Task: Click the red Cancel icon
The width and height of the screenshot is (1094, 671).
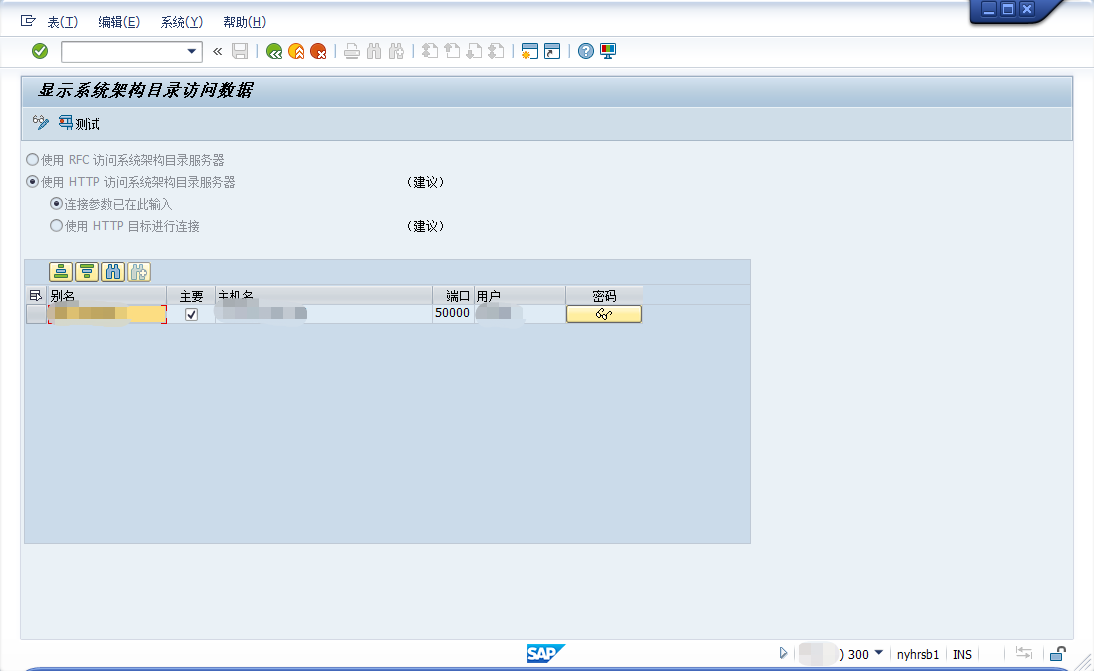Action: tap(318, 51)
